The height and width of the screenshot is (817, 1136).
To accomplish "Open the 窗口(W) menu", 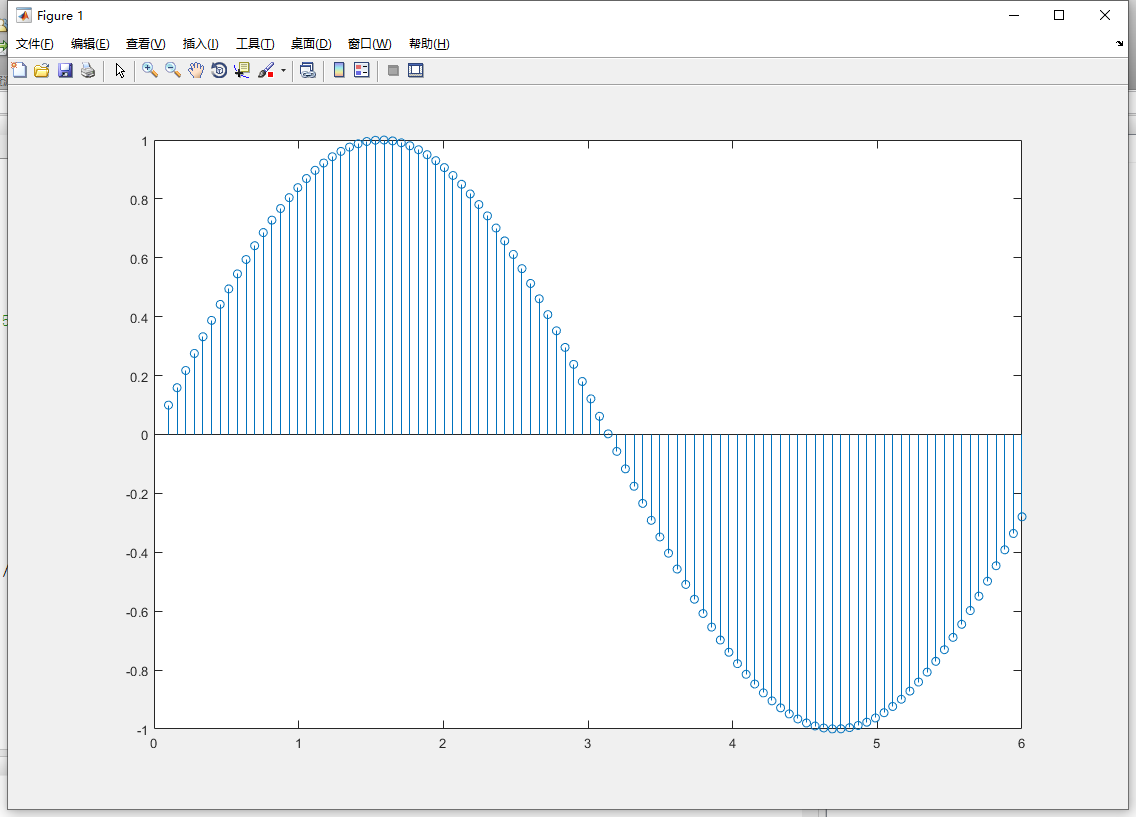I will pos(369,43).
